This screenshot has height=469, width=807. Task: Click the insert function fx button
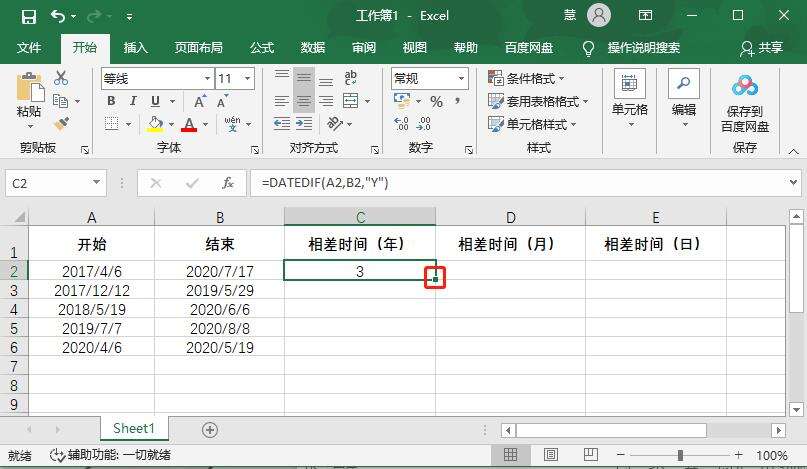pos(227,183)
